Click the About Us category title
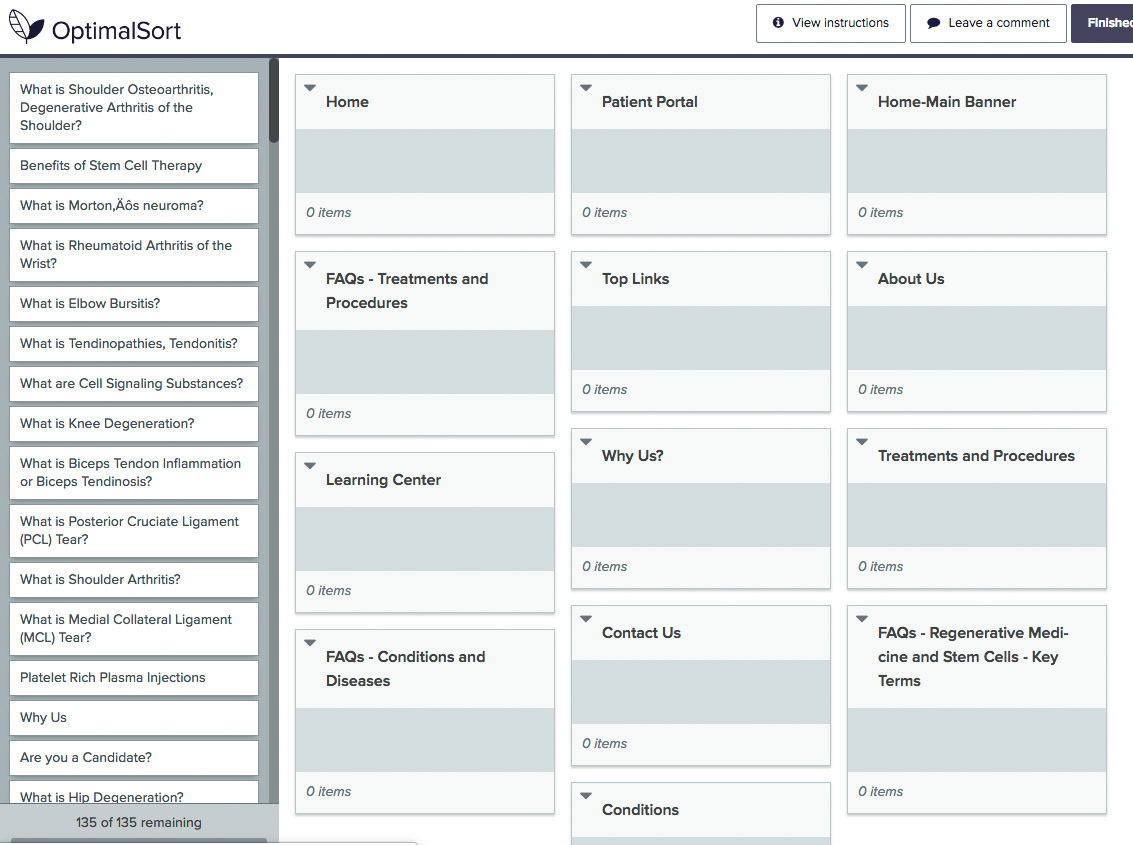The image size is (1133, 845). tap(910, 279)
